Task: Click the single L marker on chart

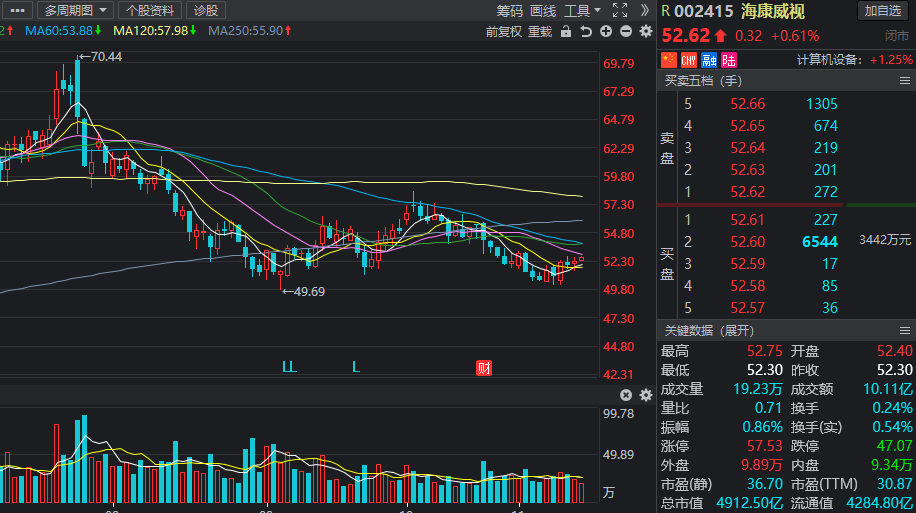Action: coord(356,367)
